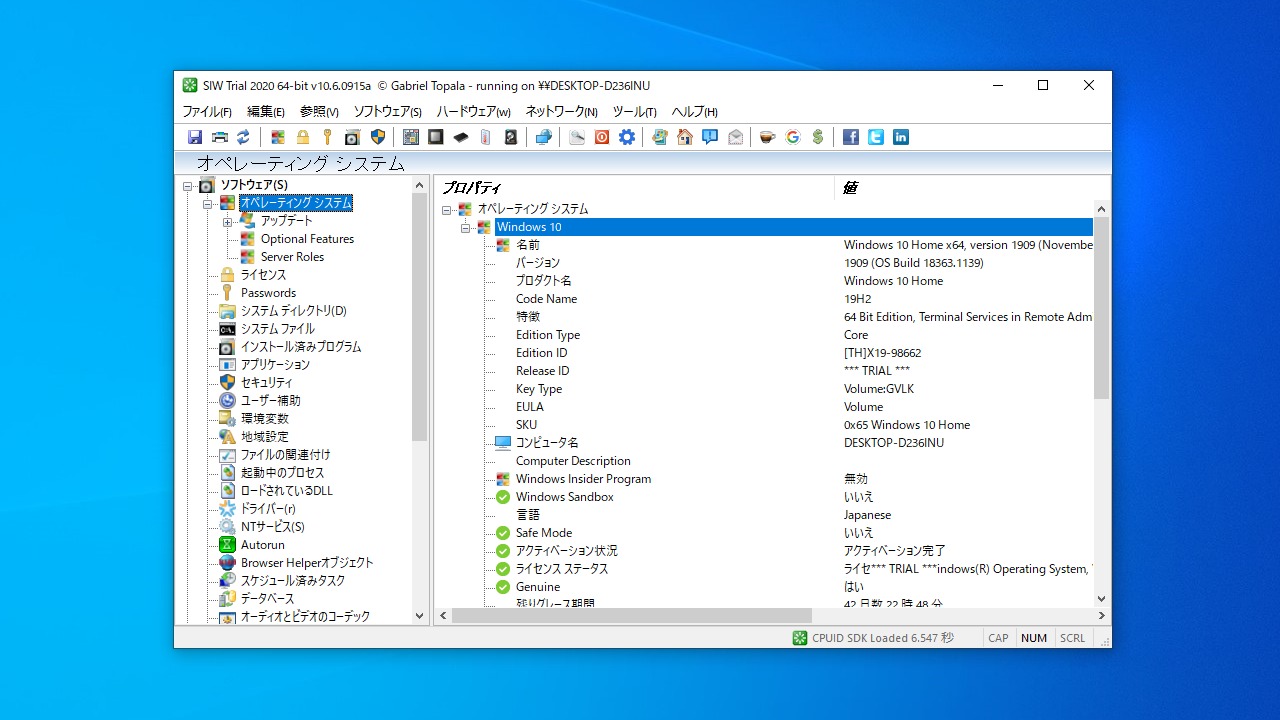
Task: Select Autorun in the tree
Action: [x=263, y=545]
